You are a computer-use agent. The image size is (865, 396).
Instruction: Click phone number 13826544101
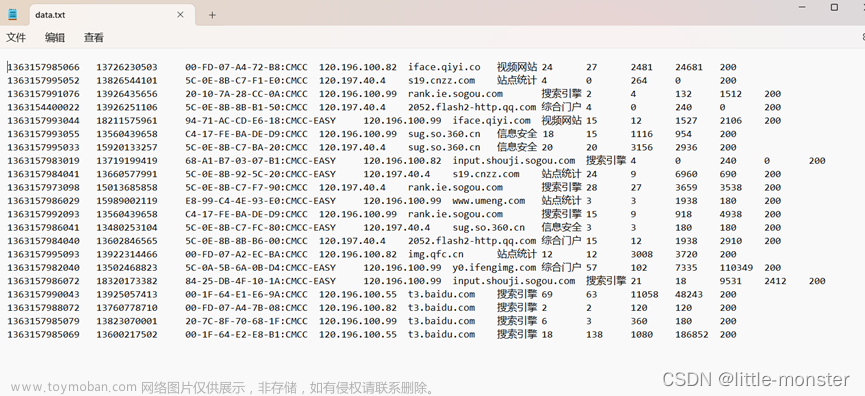pos(127,81)
